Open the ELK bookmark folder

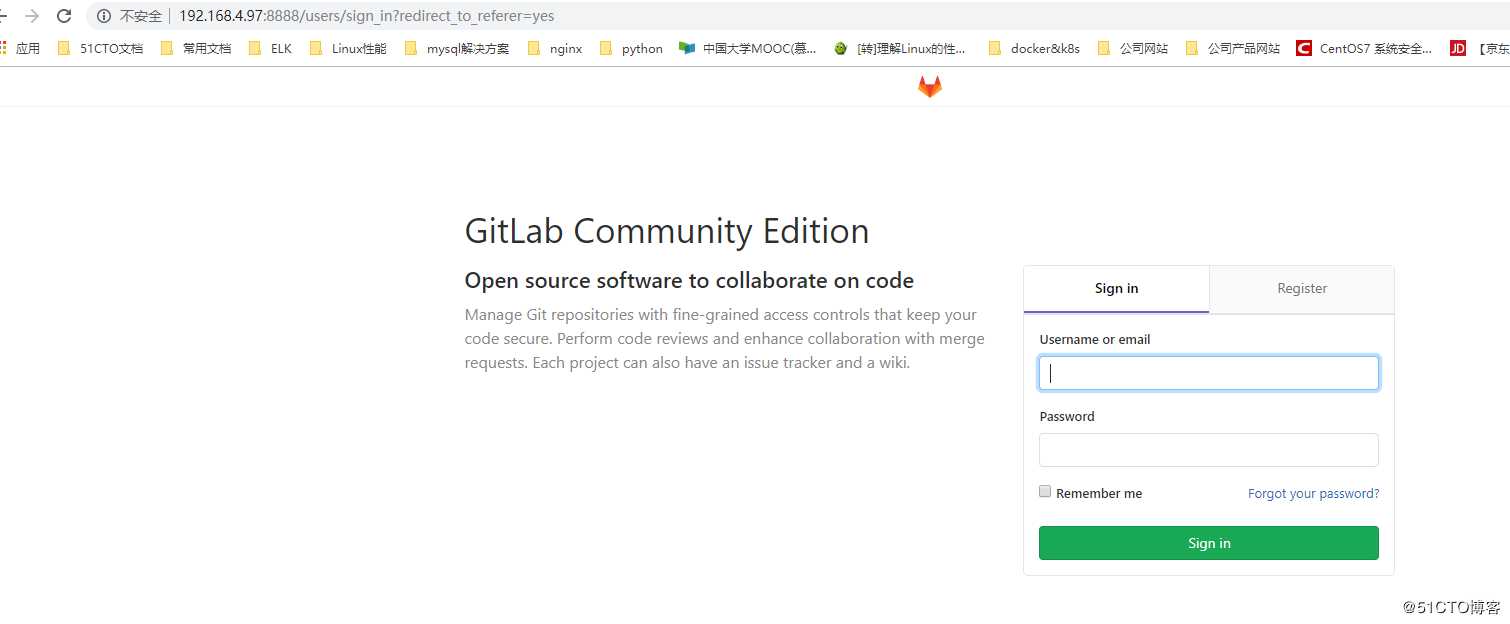pos(270,48)
